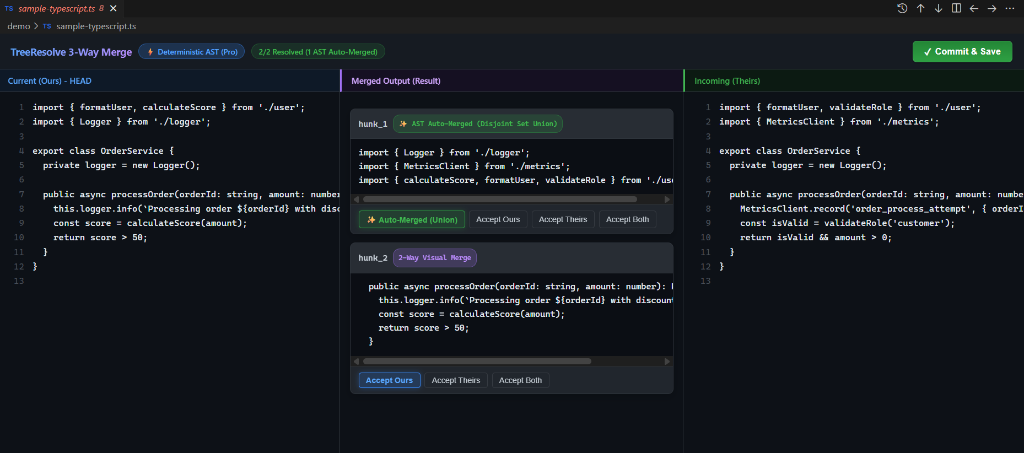The height and width of the screenshot is (453, 1024).
Task: Click the TreeResolve 3-Way Merge title
Action: pos(71,52)
